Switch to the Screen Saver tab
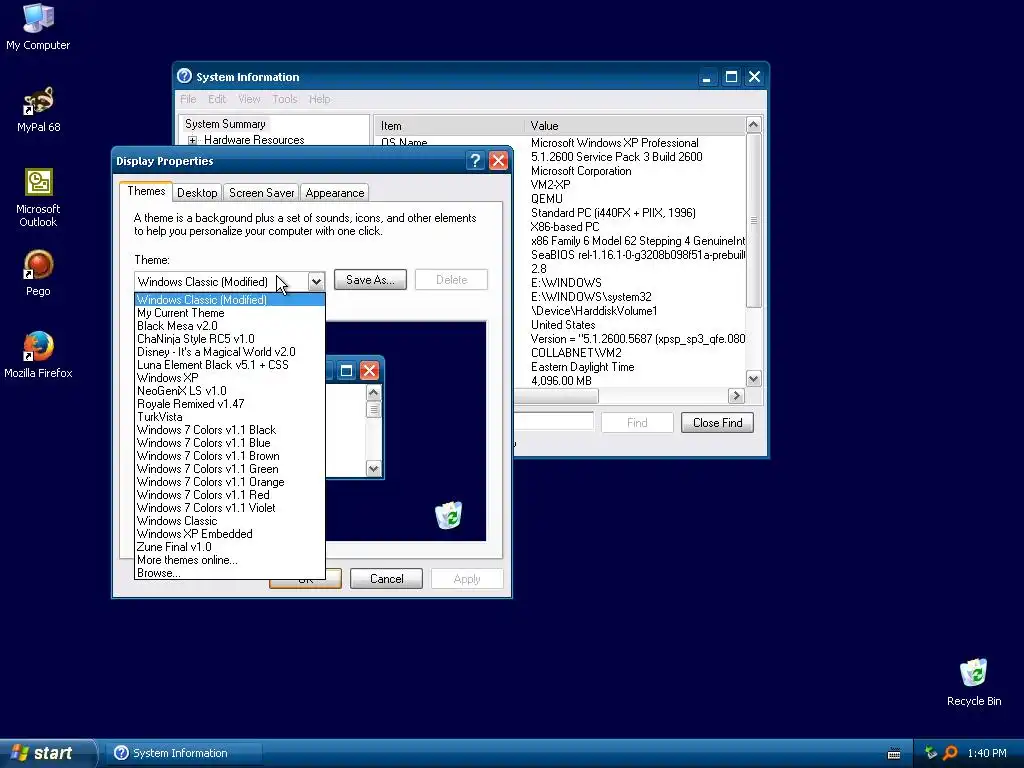This screenshot has height=768, width=1024. [261, 193]
